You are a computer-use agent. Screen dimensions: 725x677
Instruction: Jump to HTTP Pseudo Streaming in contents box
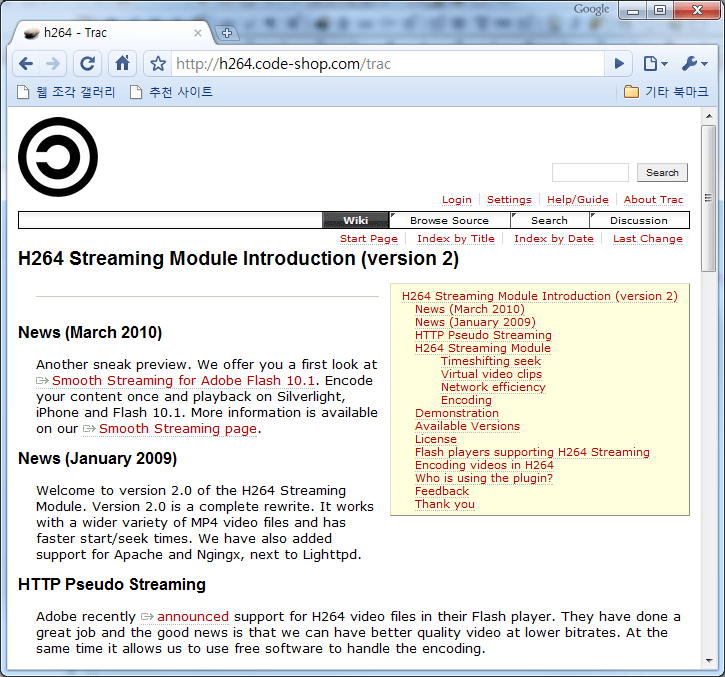(483, 335)
